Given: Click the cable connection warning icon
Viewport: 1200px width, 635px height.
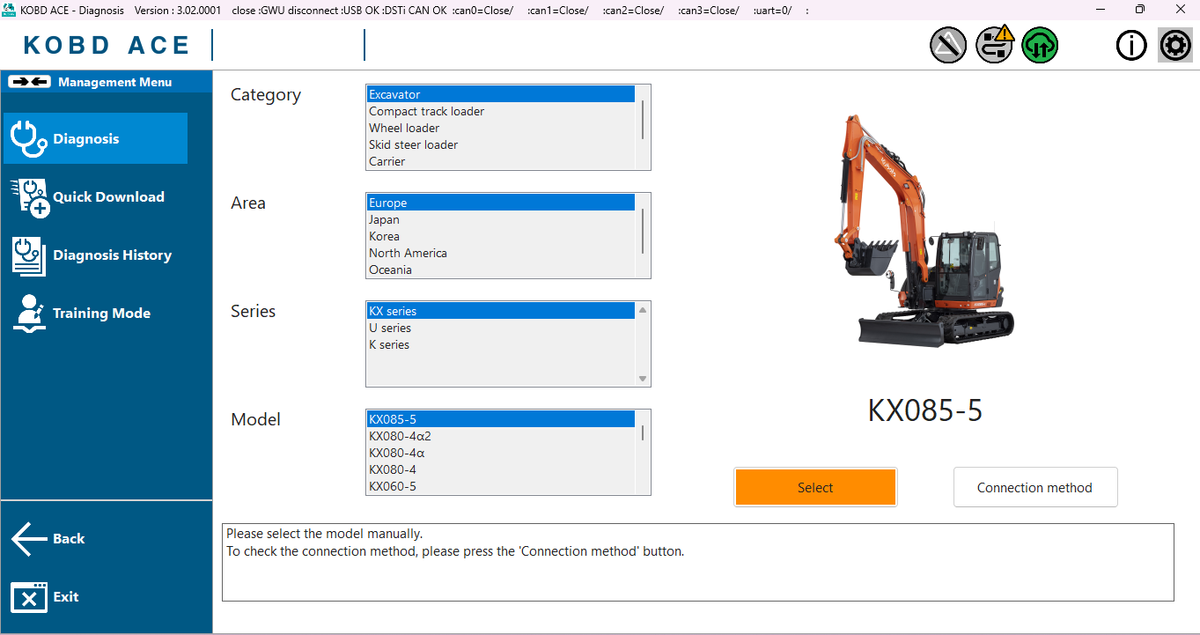Looking at the screenshot, I should (x=995, y=45).
